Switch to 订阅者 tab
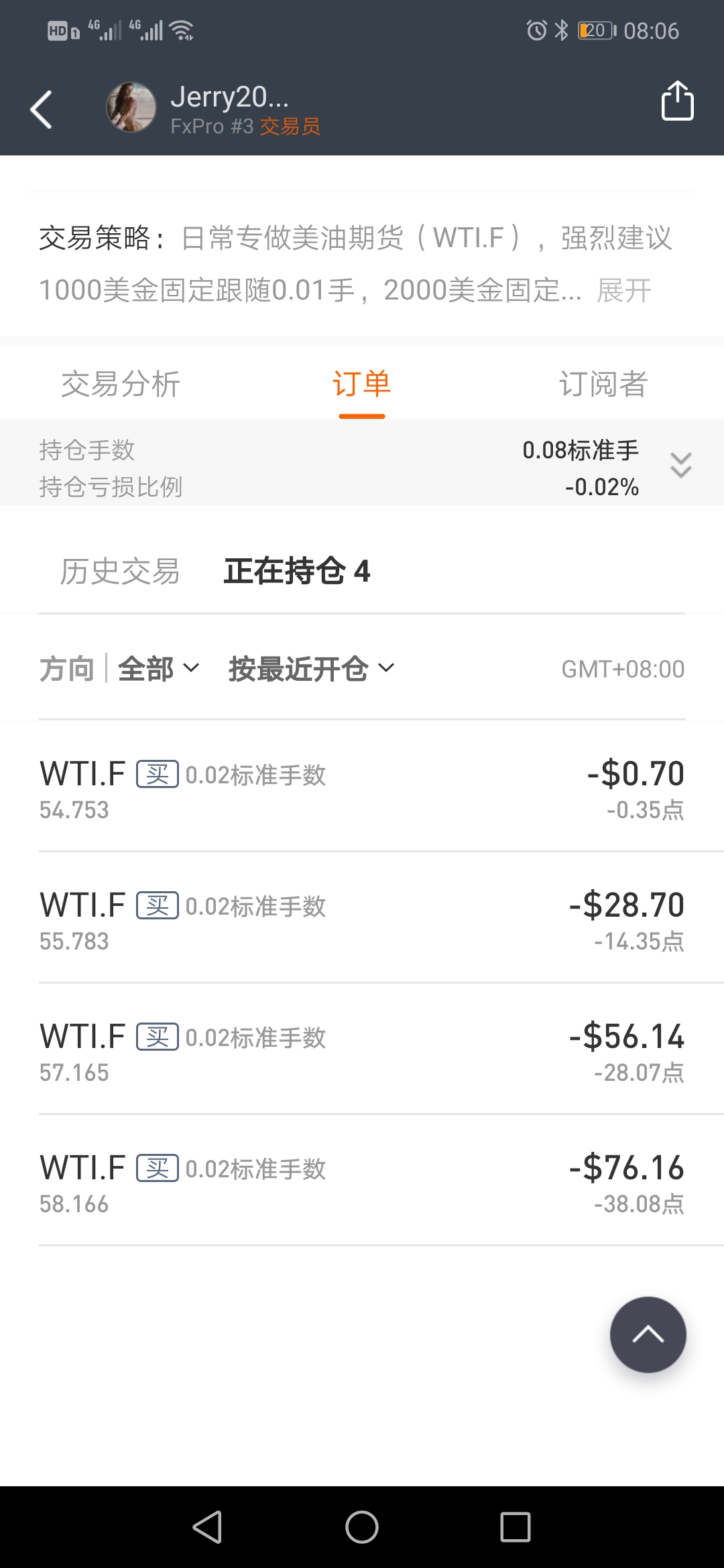This screenshot has height=1568, width=724. tap(603, 384)
